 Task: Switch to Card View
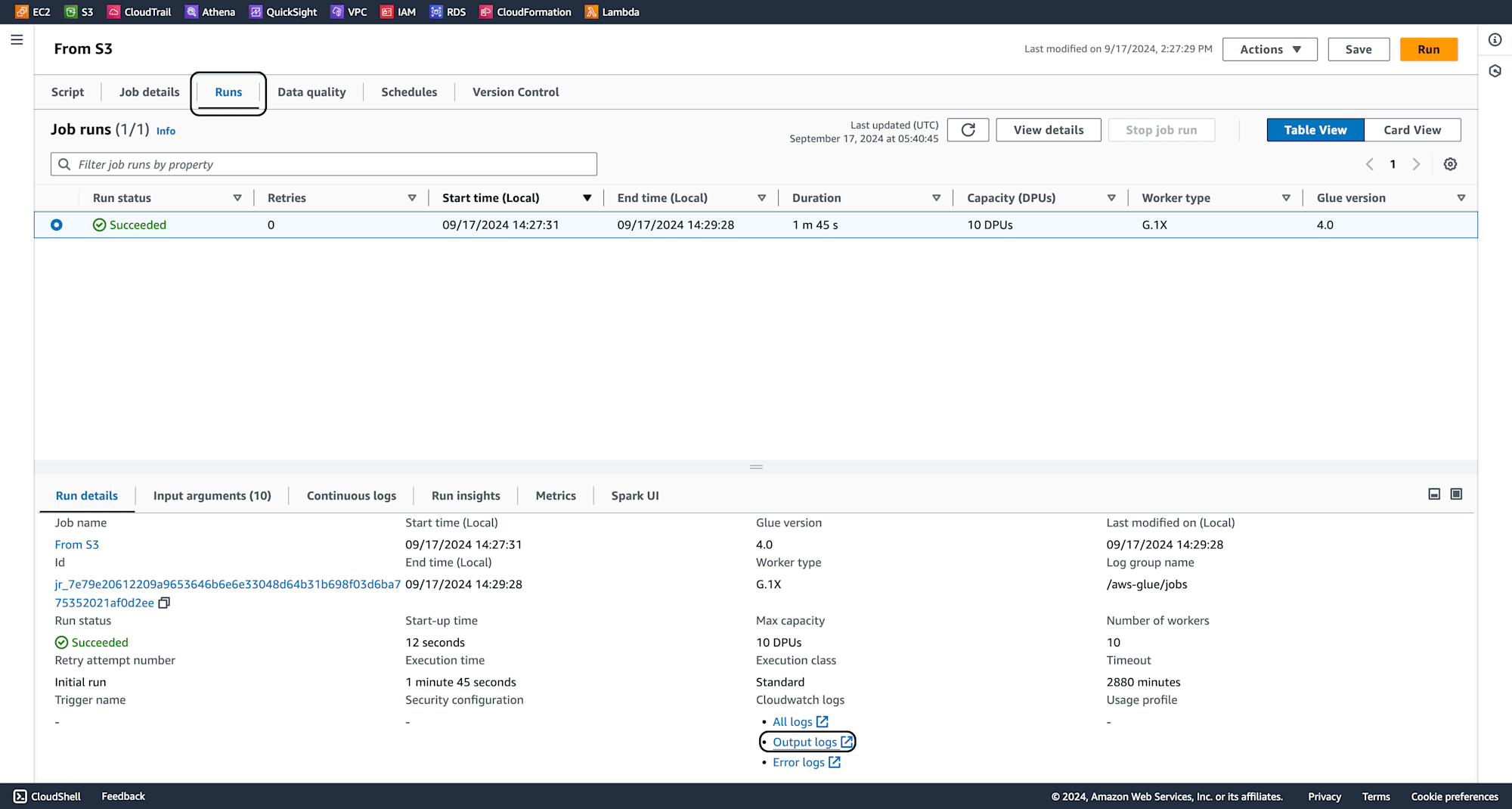(x=1412, y=130)
